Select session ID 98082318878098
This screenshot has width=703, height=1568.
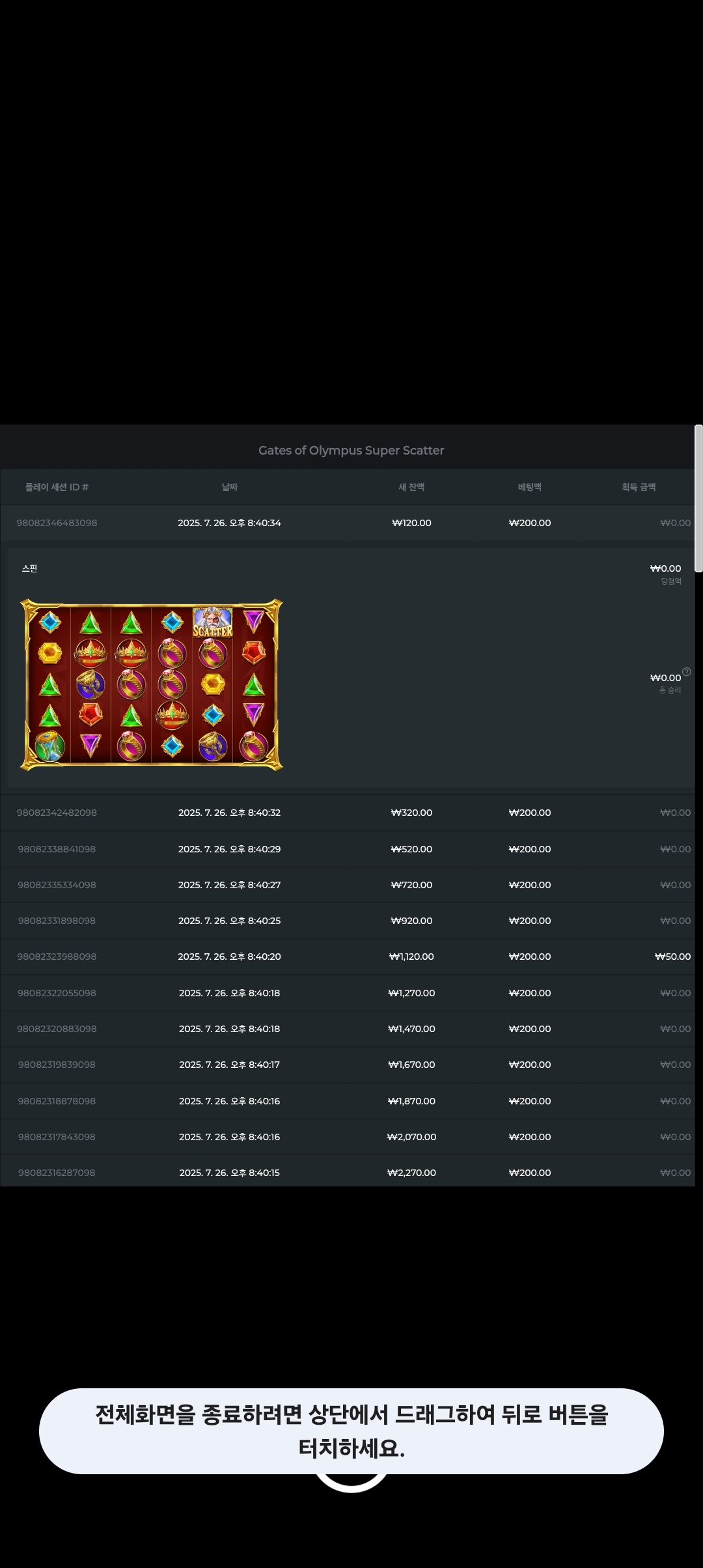(x=57, y=1101)
